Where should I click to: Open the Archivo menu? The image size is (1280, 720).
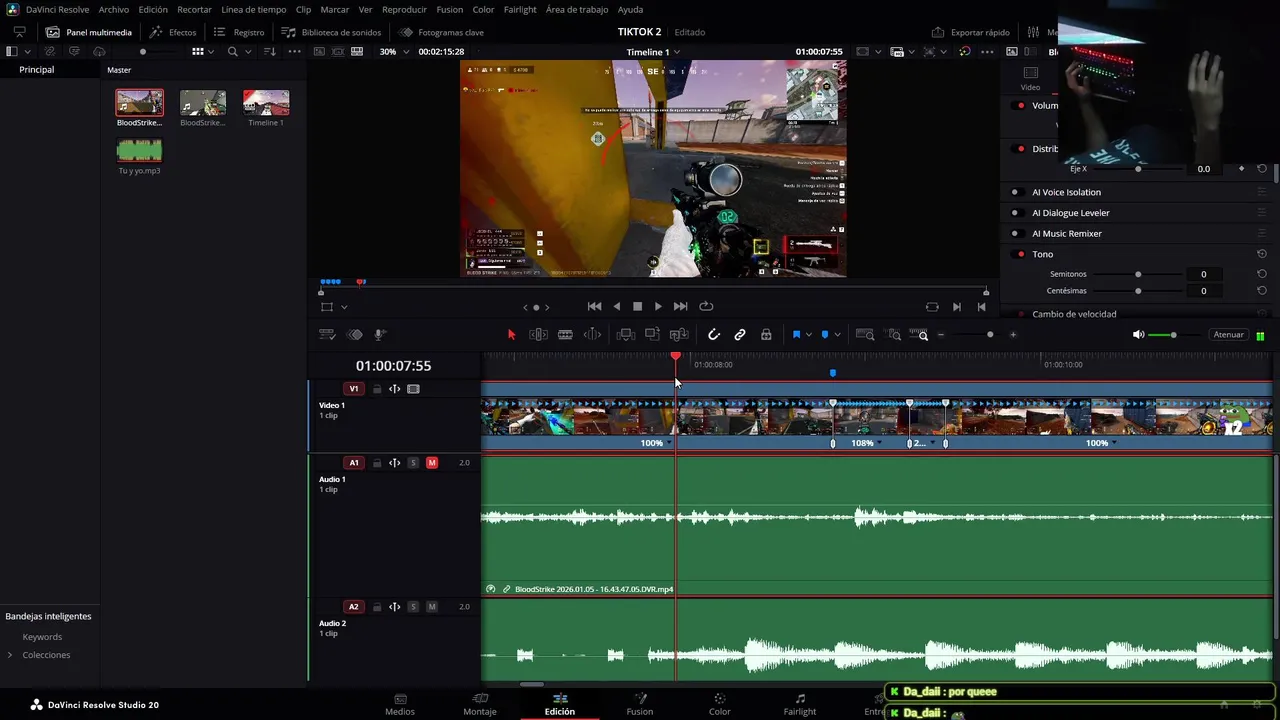tap(113, 9)
